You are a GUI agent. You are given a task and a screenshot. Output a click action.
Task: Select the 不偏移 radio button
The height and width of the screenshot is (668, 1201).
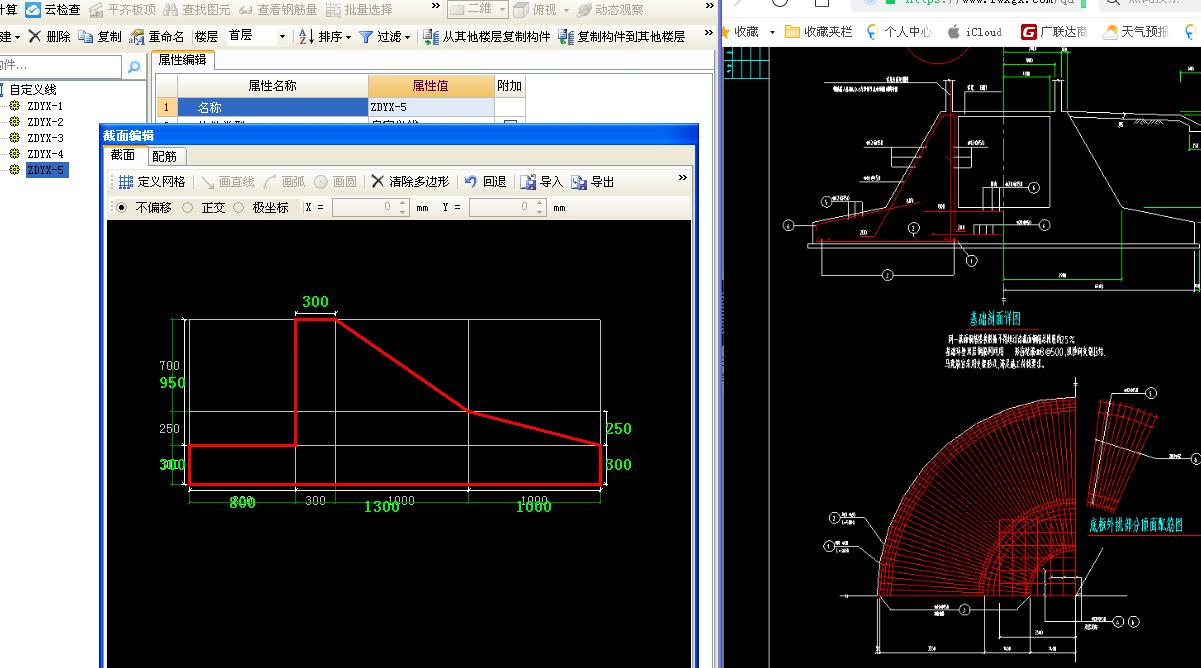(122, 208)
